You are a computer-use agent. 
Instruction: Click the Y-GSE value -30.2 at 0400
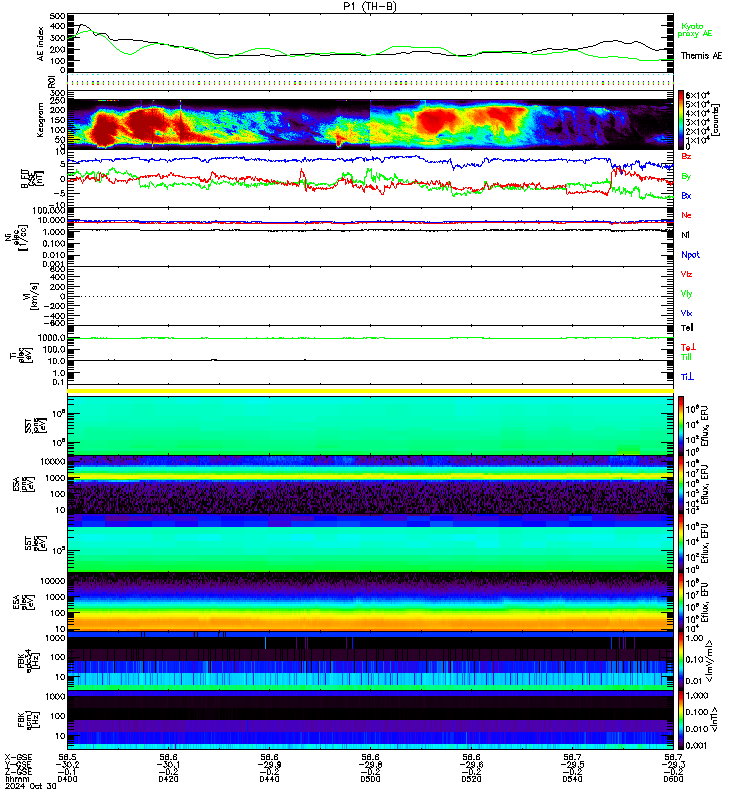point(68,764)
